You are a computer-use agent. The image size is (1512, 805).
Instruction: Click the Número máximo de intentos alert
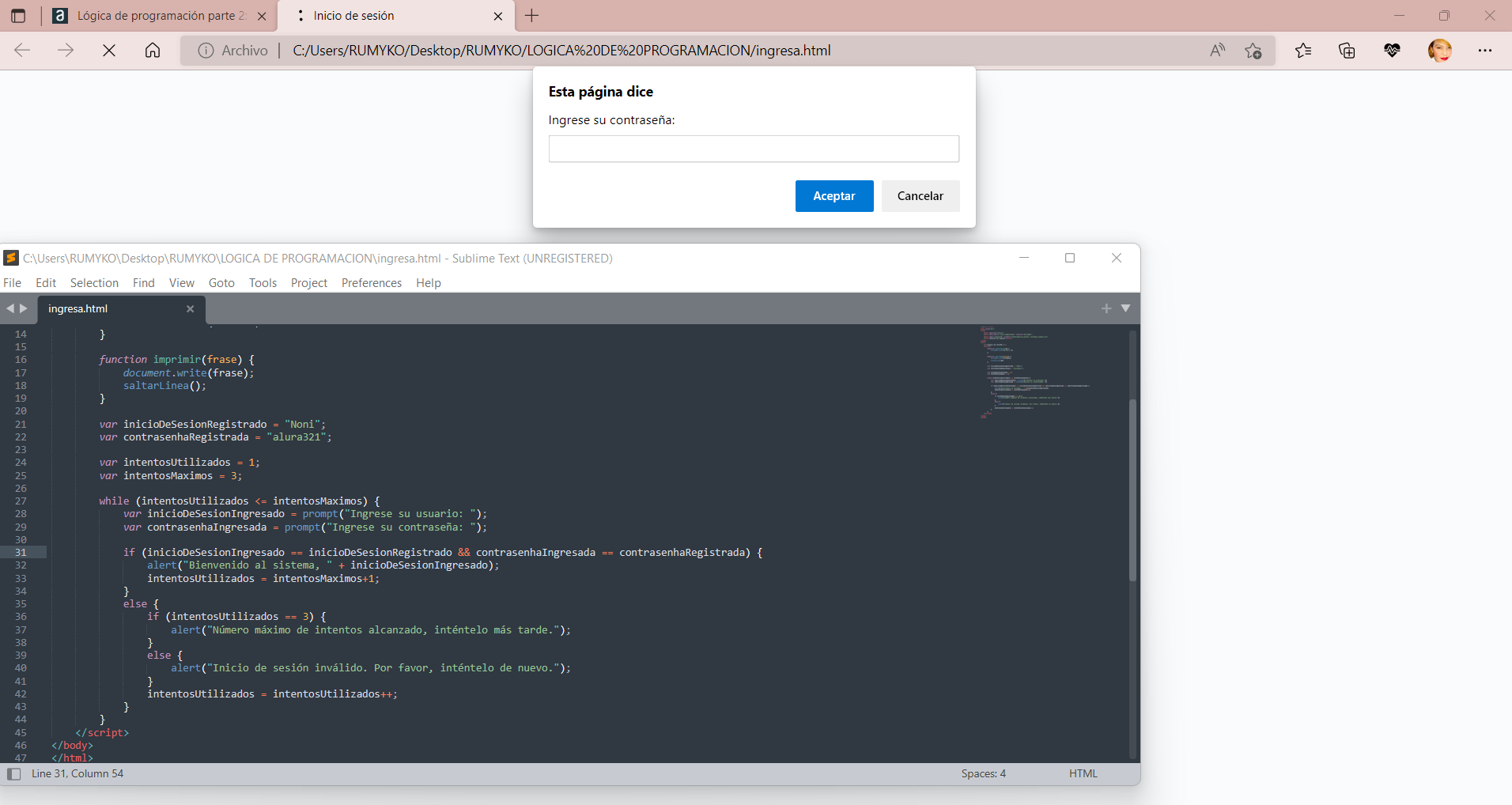pyautogui.click(x=371, y=630)
